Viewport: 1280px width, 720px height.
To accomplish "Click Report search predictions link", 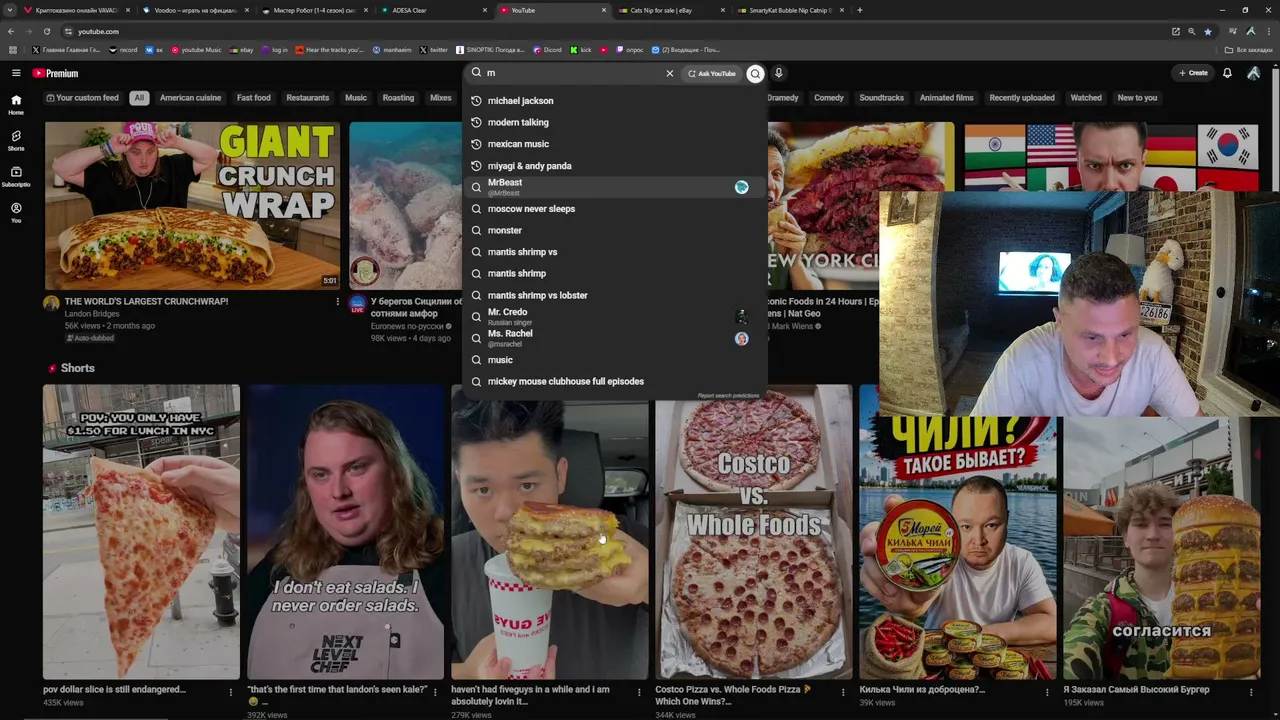I will (x=729, y=396).
